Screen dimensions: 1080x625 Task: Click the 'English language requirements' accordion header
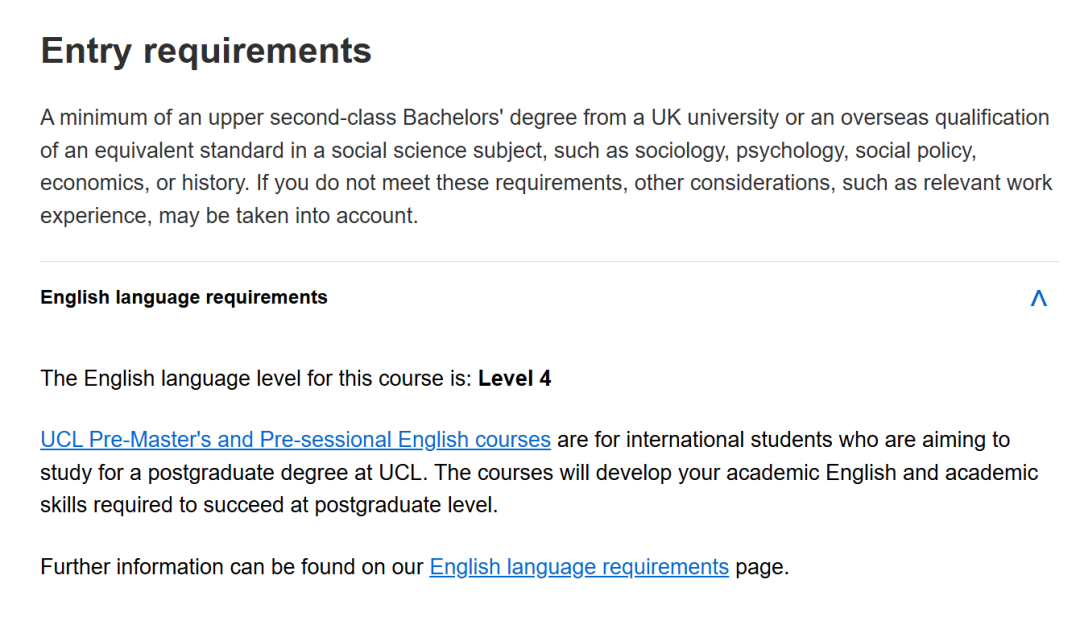pos(184,298)
